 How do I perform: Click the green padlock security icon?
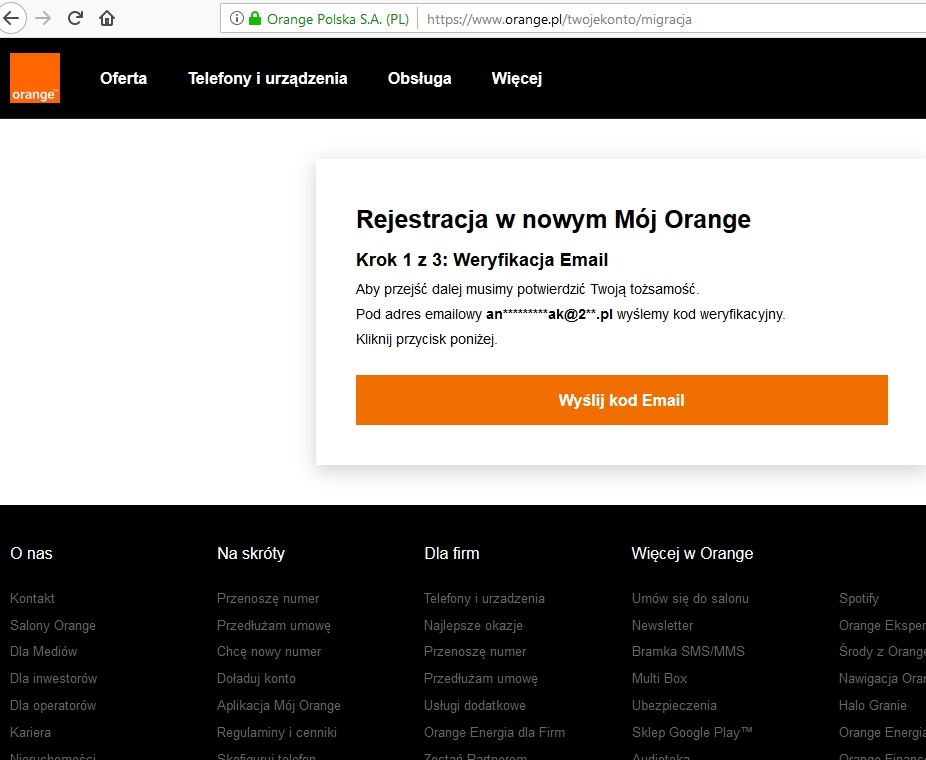pos(256,17)
